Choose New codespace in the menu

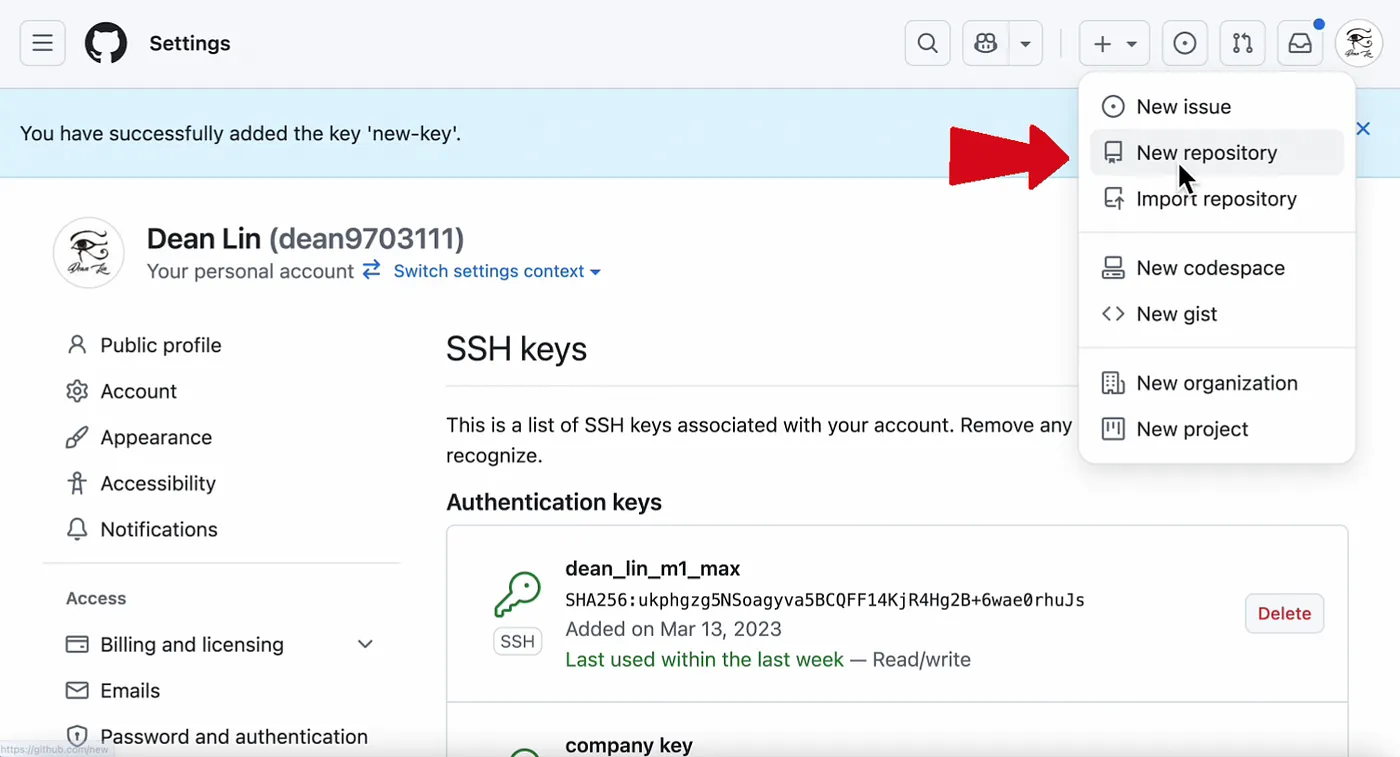click(1217, 268)
